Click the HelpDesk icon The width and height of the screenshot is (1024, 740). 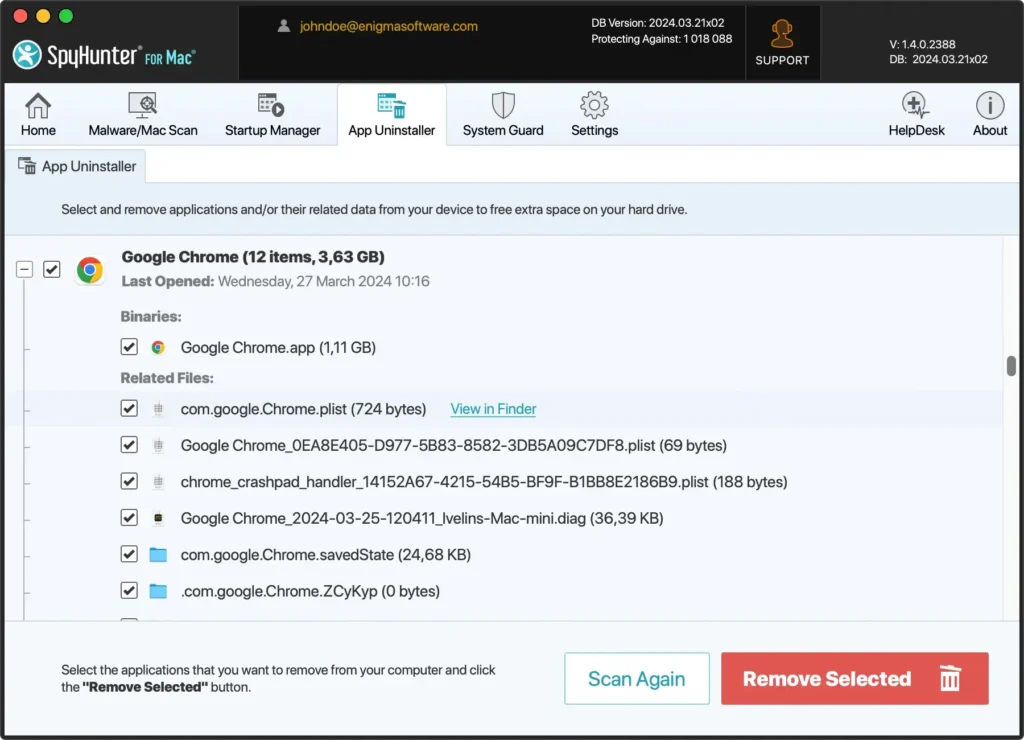[x=915, y=105]
